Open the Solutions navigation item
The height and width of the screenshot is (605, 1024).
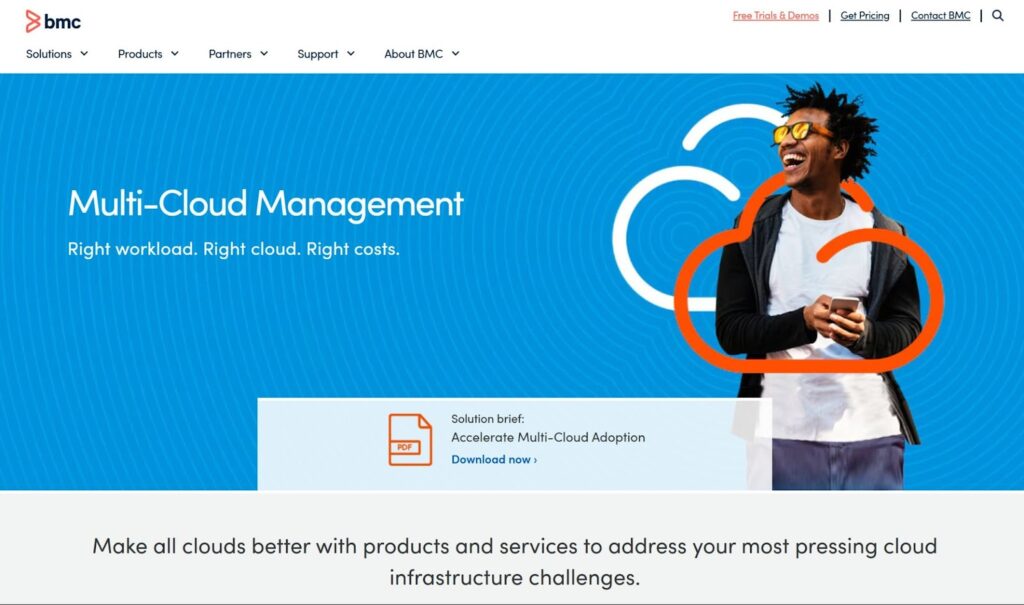pyautogui.click(x=49, y=54)
